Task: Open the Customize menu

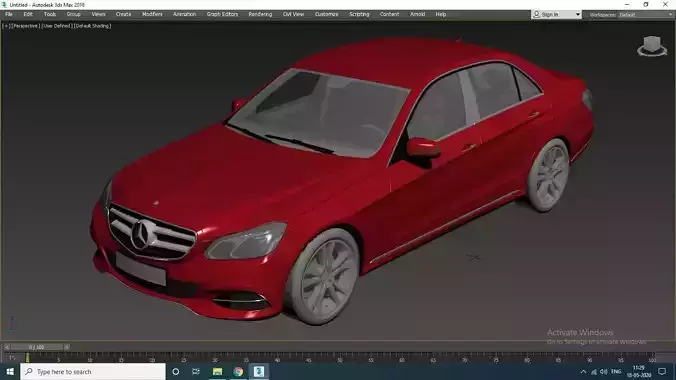Action: [x=326, y=14]
